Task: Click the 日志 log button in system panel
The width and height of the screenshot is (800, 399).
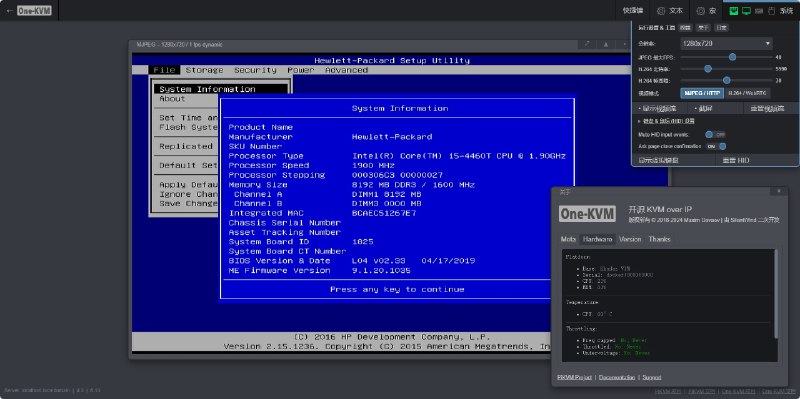Action: point(720,28)
